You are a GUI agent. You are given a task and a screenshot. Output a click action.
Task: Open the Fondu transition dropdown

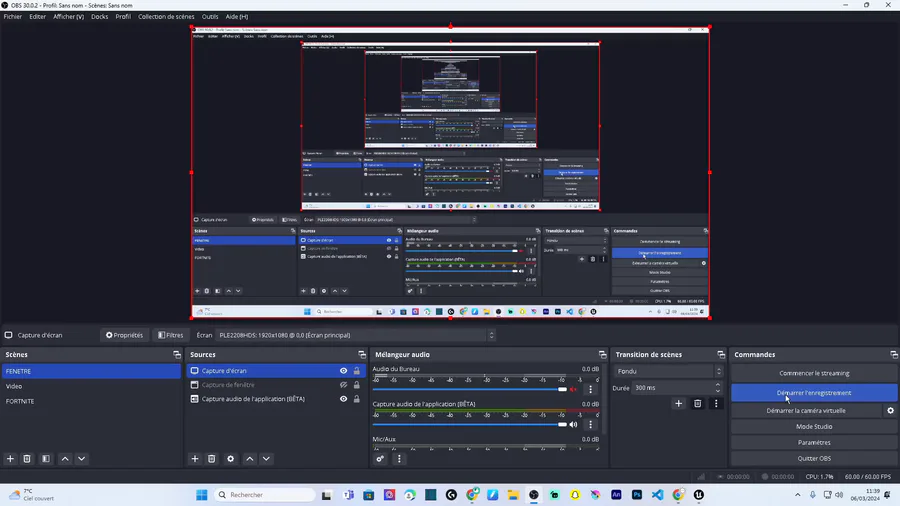point(668,371)
